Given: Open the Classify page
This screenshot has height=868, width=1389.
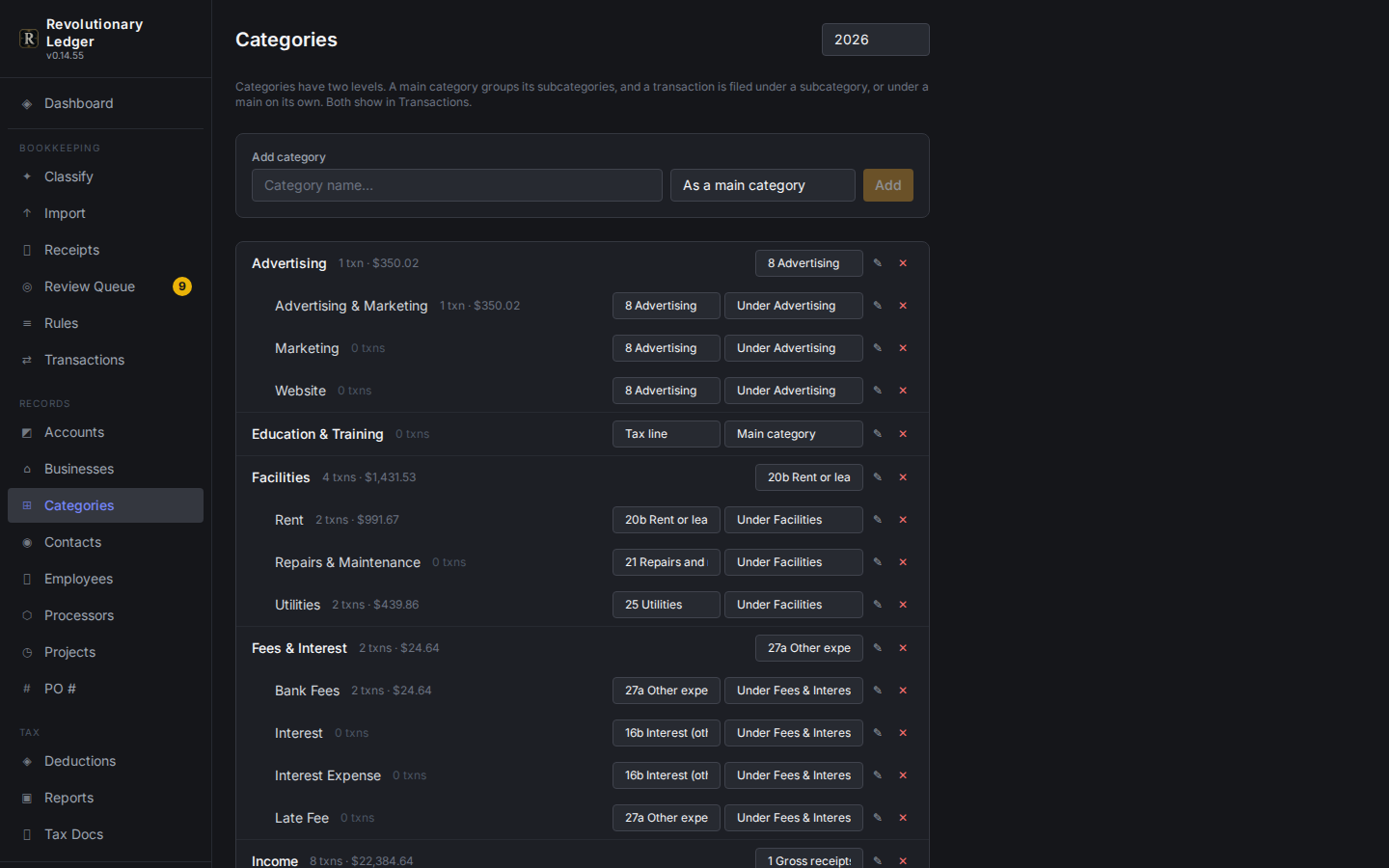Looking at the screenshot, I should pos(105,176).
